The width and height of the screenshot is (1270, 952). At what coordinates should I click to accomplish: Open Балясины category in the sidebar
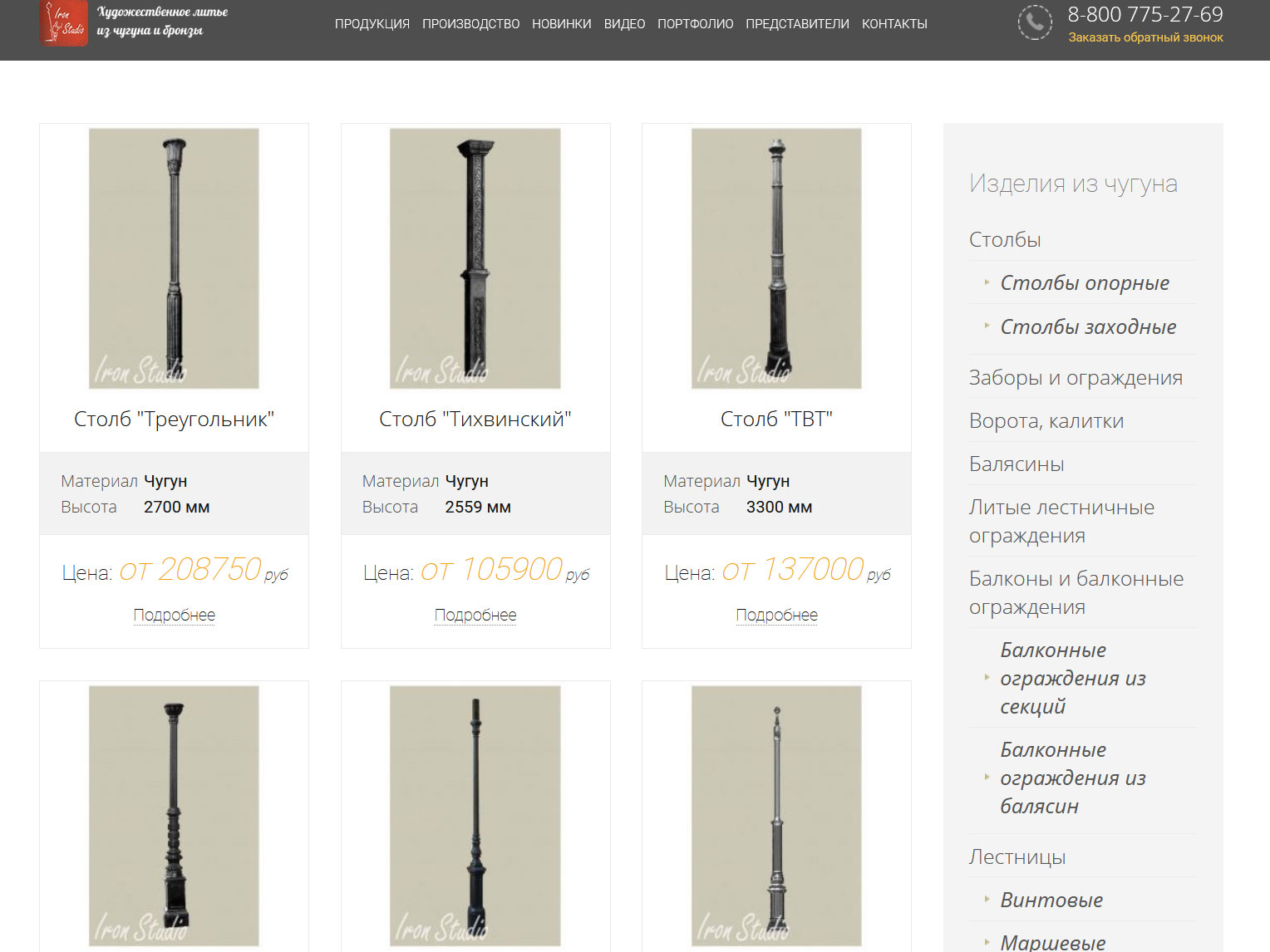coord(1016,464)
